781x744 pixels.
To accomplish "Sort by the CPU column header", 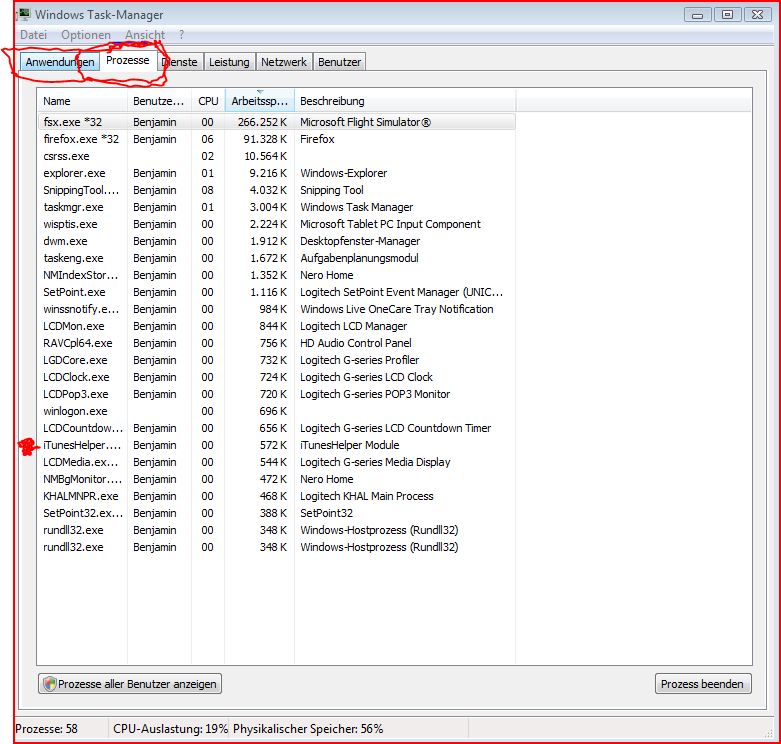I will coord(208,101).
